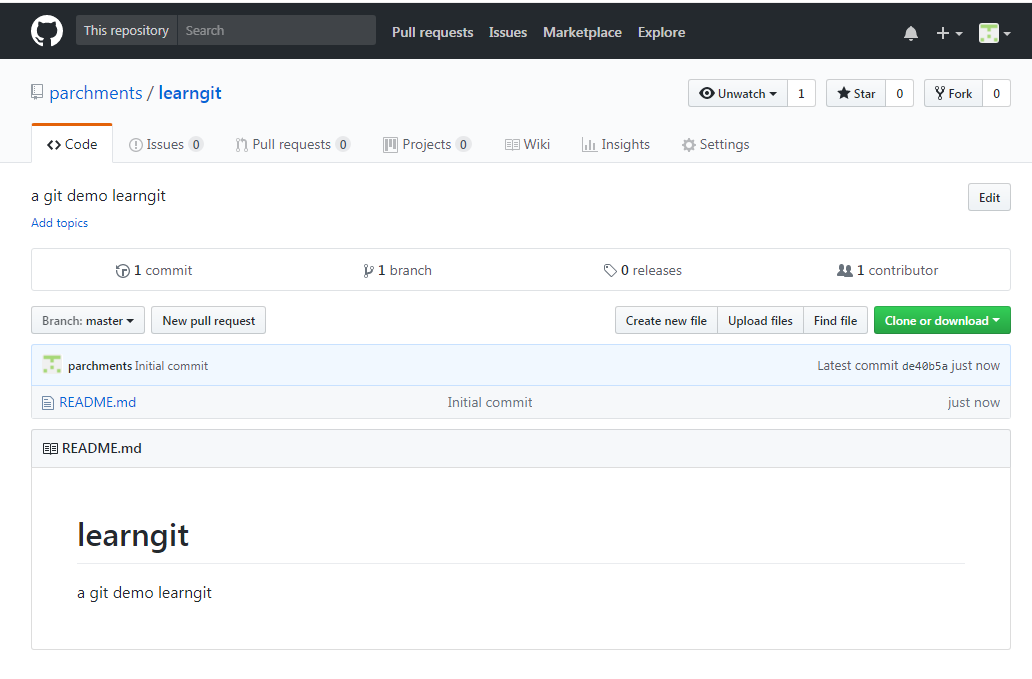Fork the learngit repository

(x=954, y=93)
